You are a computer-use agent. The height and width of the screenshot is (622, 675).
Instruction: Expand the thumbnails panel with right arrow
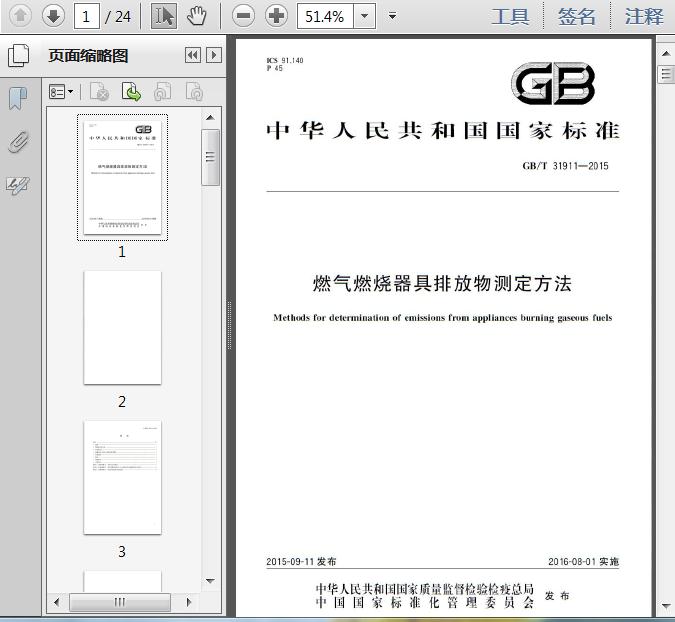pos(214,55)
